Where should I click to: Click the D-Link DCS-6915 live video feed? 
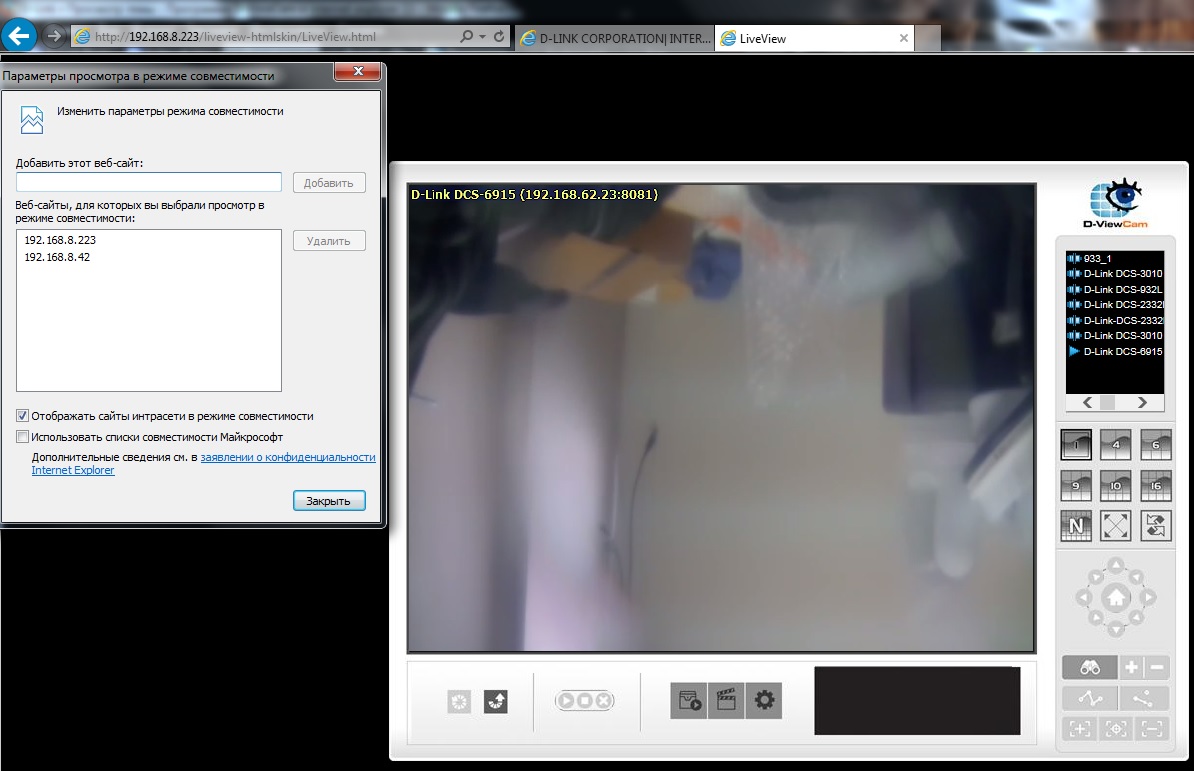(721, 418)
